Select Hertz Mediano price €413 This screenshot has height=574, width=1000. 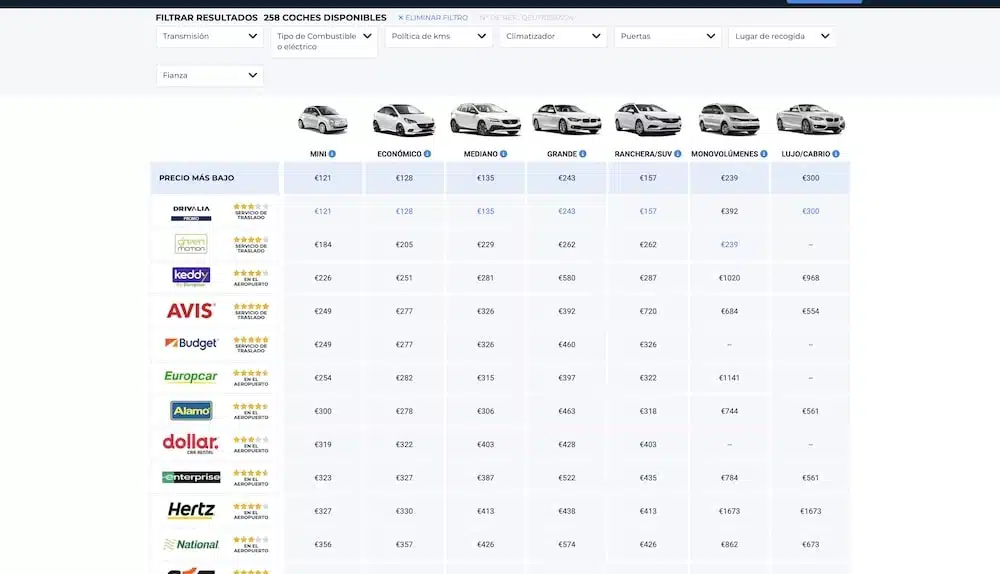(x=485, y=511)
